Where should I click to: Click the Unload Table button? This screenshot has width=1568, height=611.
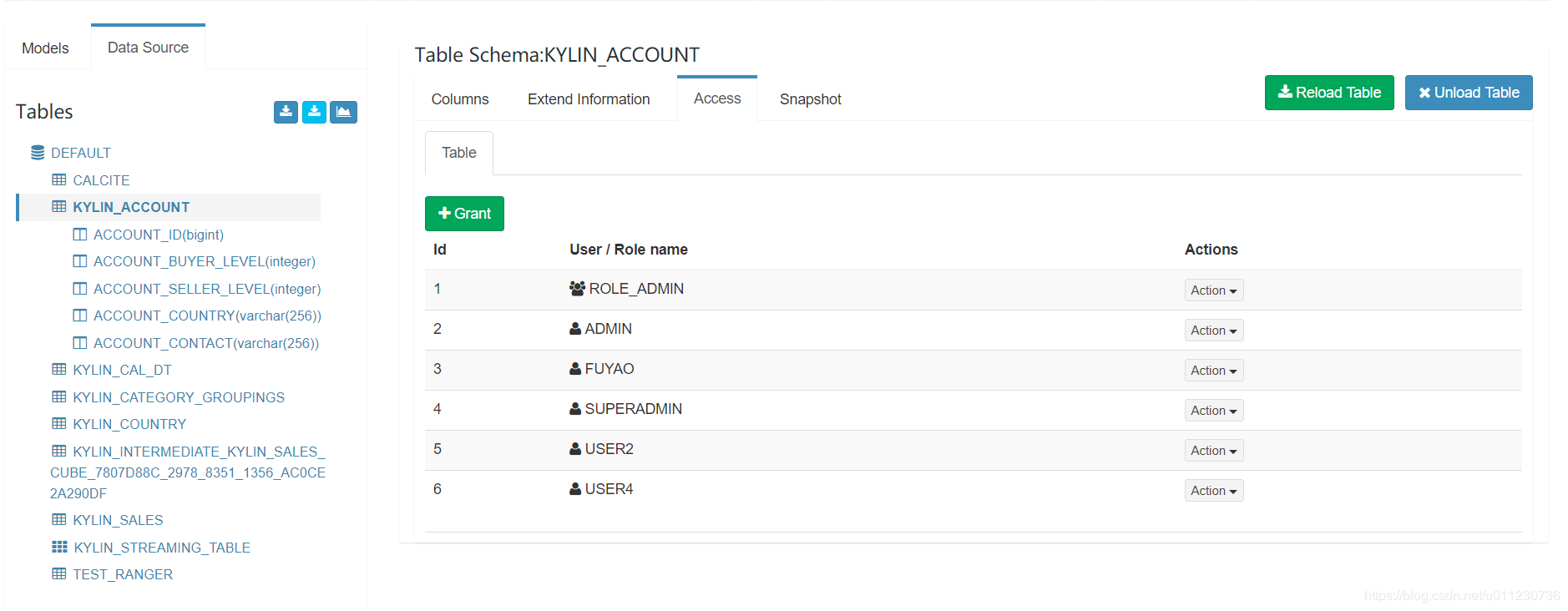point(1469,93)
